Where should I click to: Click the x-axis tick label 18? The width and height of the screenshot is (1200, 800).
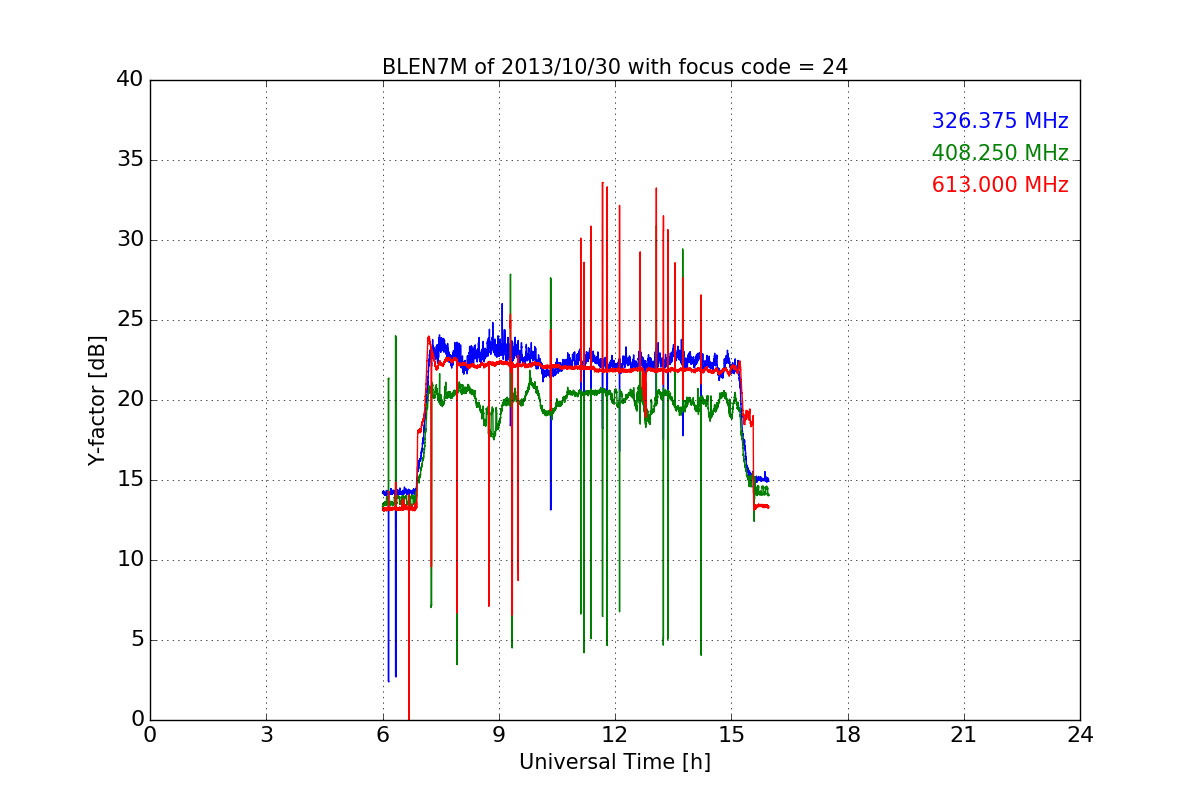click(848, 735)
